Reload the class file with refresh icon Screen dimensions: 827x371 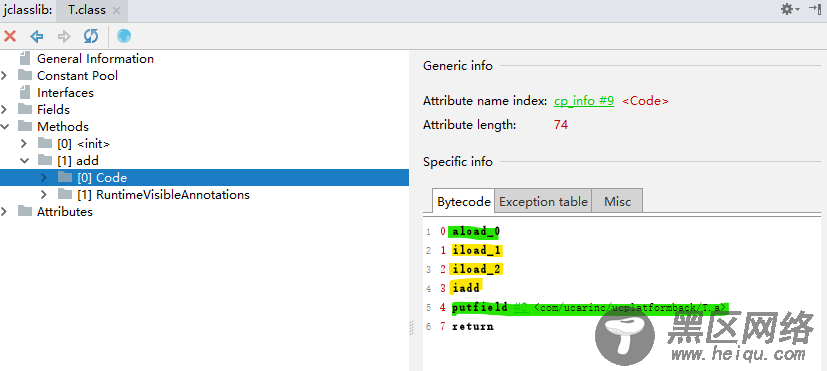[x=91, y=36]
